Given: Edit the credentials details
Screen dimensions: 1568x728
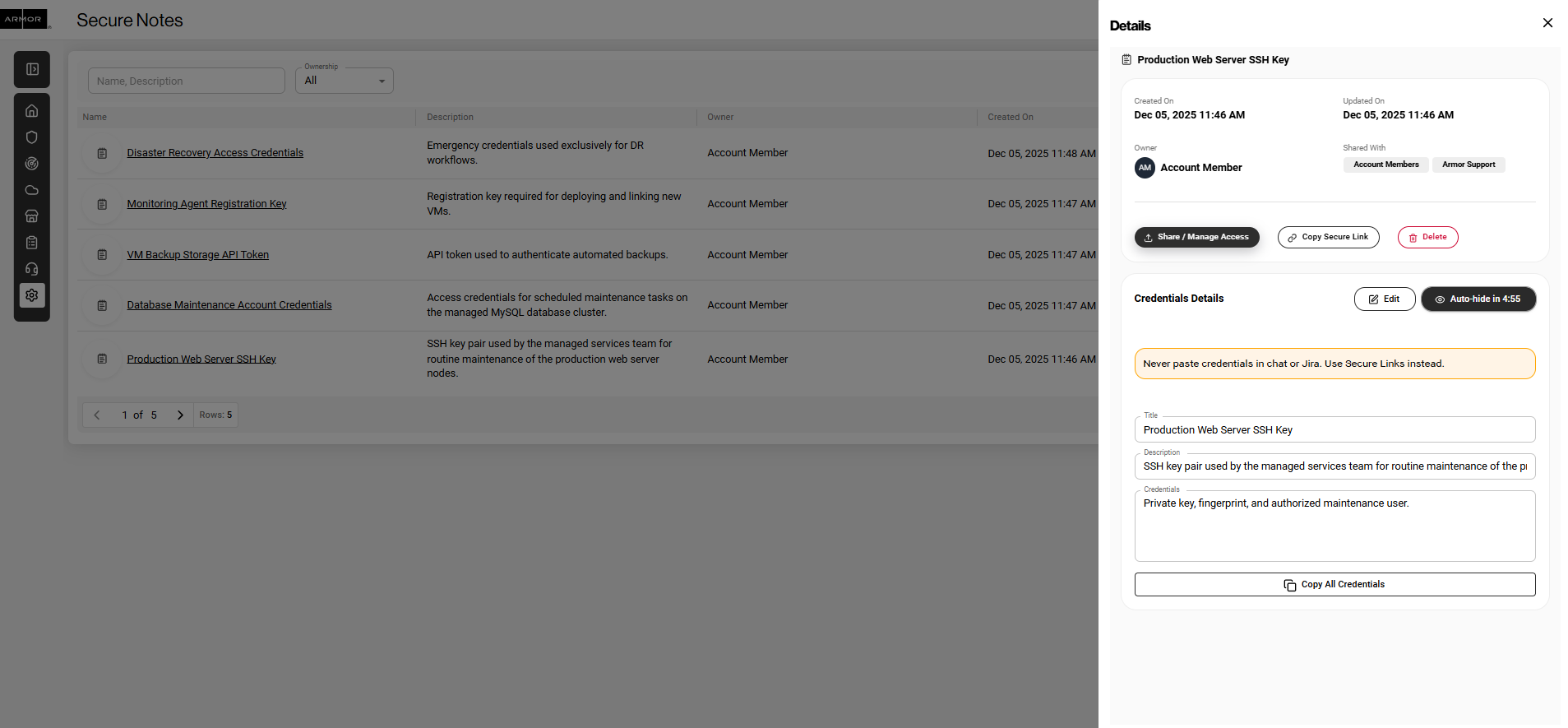Looking at the screenshot, I should point(1384,299).
